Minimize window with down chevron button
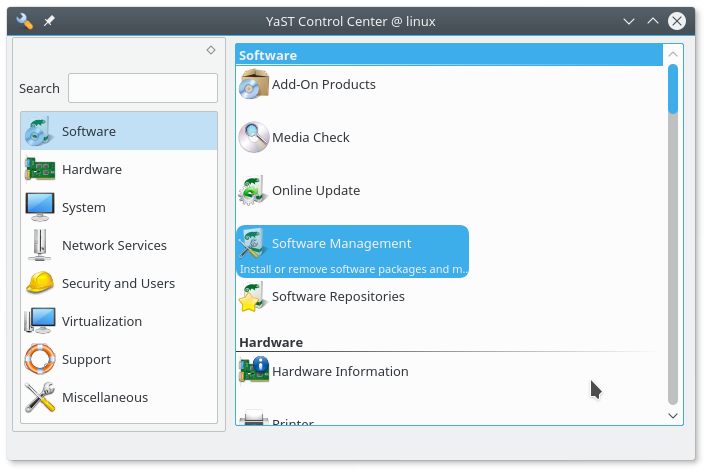 pos(629,21)
